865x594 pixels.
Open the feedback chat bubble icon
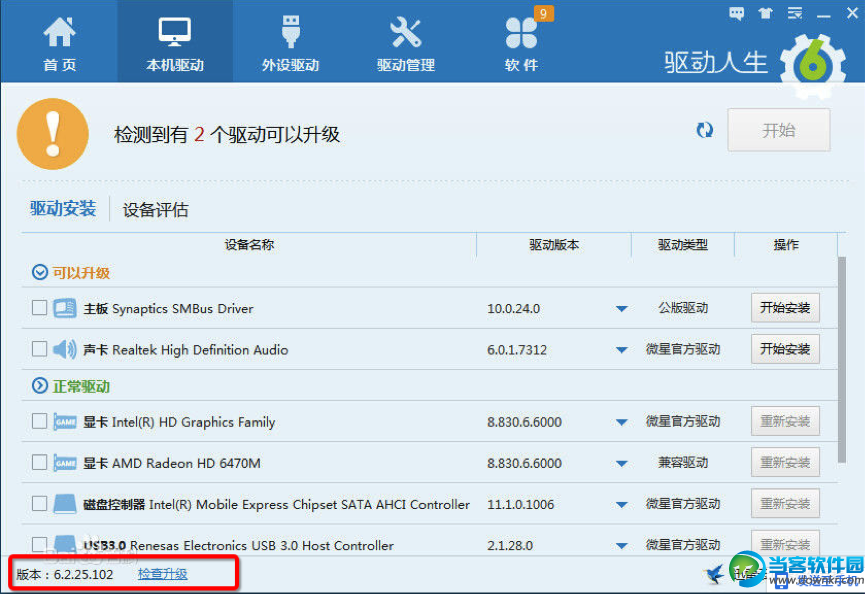tap(736, 13)
